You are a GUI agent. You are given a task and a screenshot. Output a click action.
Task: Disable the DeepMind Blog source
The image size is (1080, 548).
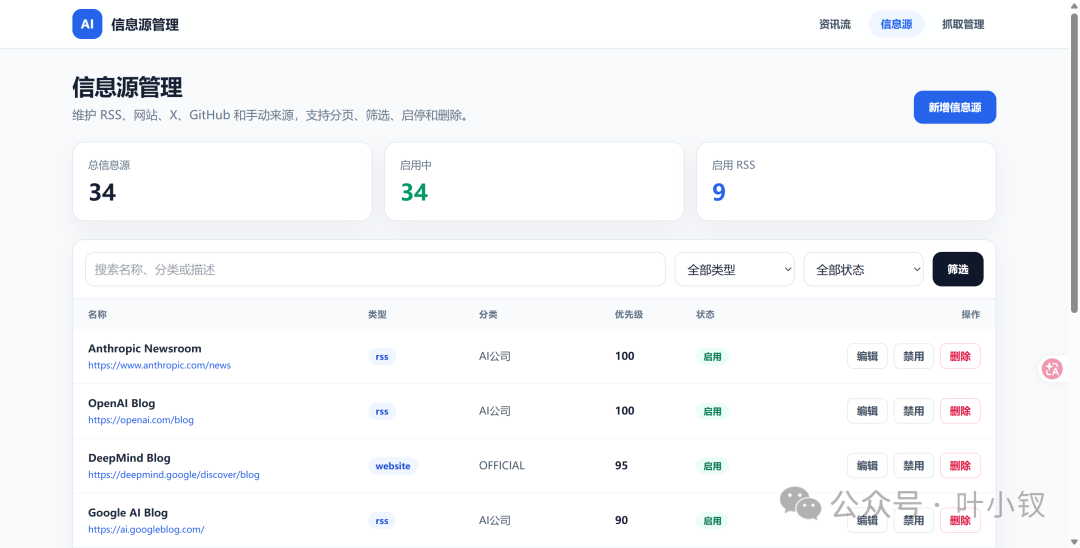pos(913,465)
